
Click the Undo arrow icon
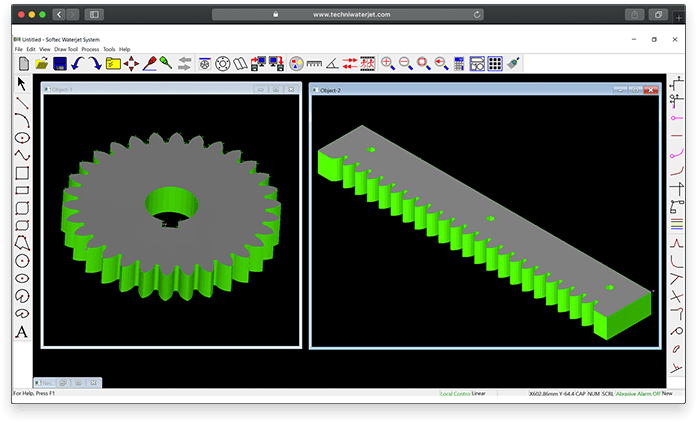pos(76,63)
